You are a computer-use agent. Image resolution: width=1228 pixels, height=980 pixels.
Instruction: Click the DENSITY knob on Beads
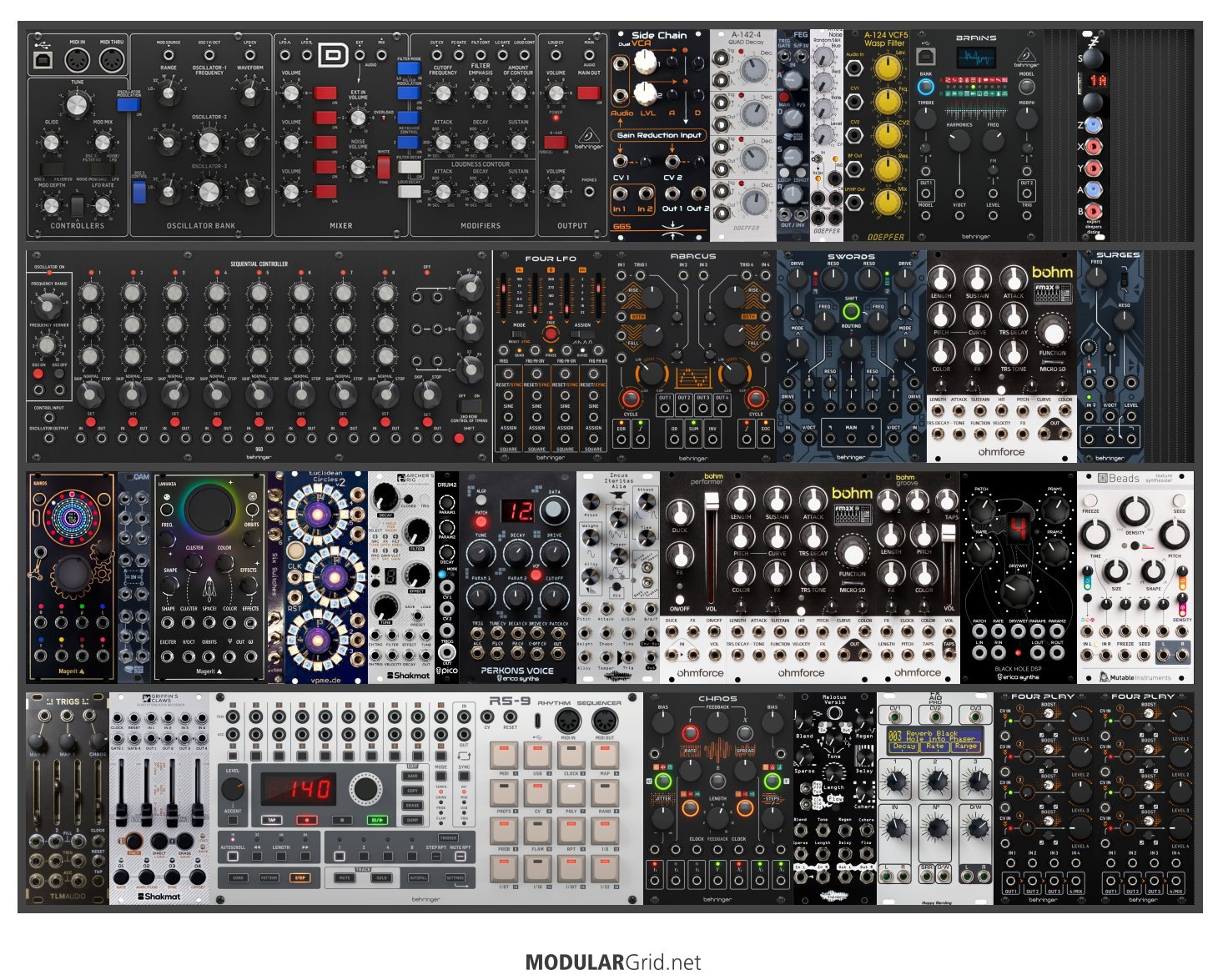click(1134, 511)
